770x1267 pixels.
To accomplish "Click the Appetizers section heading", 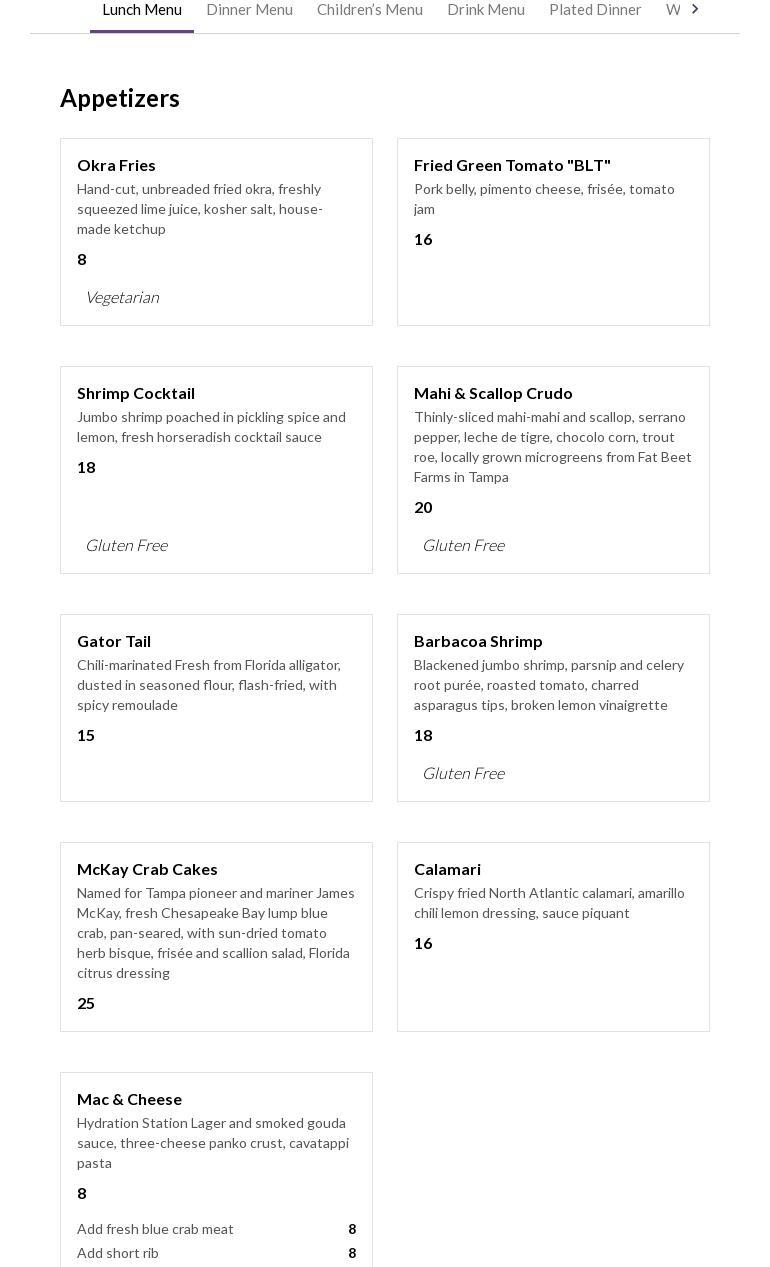I will point(120,98).
